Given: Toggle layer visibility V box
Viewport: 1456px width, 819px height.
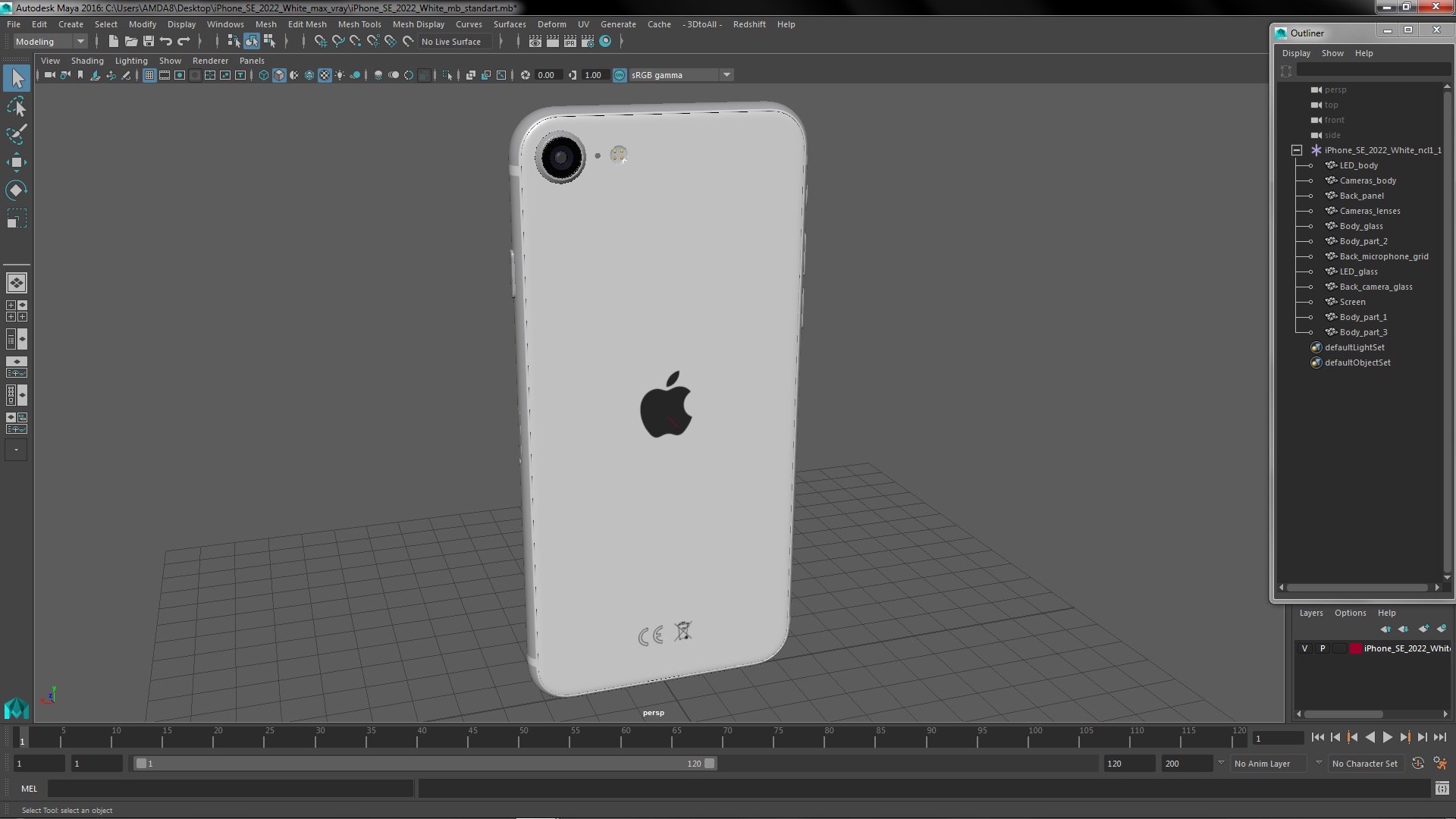Looking at the screenshot, I should tap(1304, 648).
